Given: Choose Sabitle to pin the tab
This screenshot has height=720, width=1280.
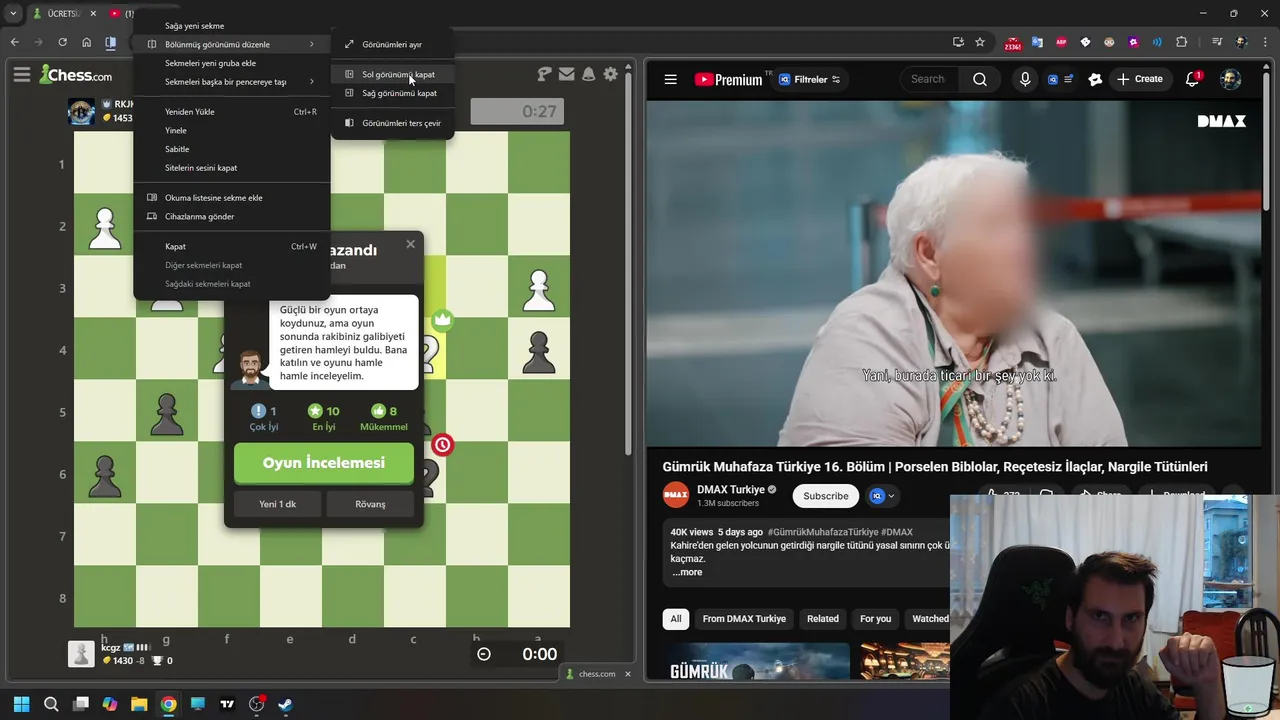Looking at the screenshot, I should click(232, 149).
